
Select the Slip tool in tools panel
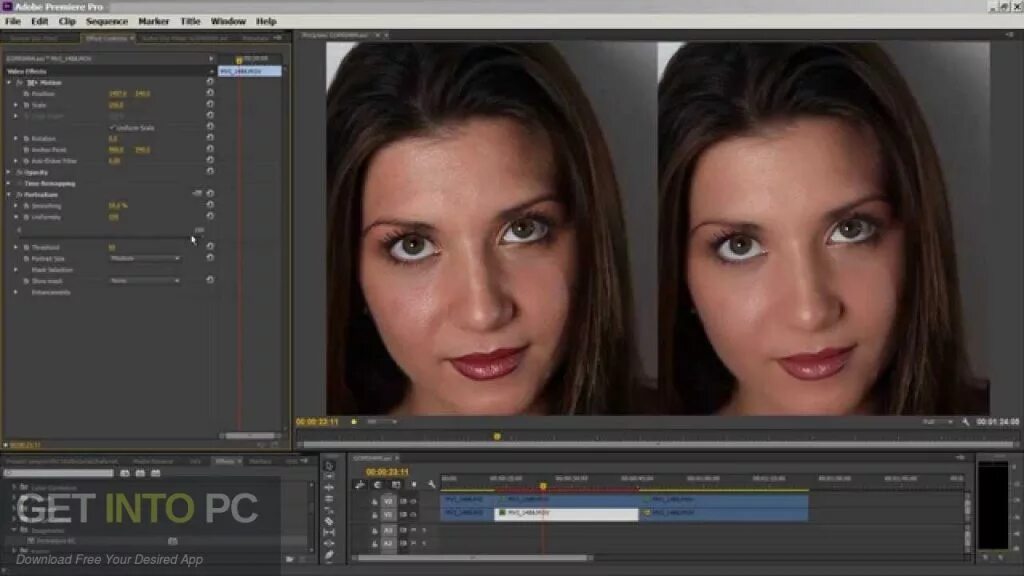[329, 532]
